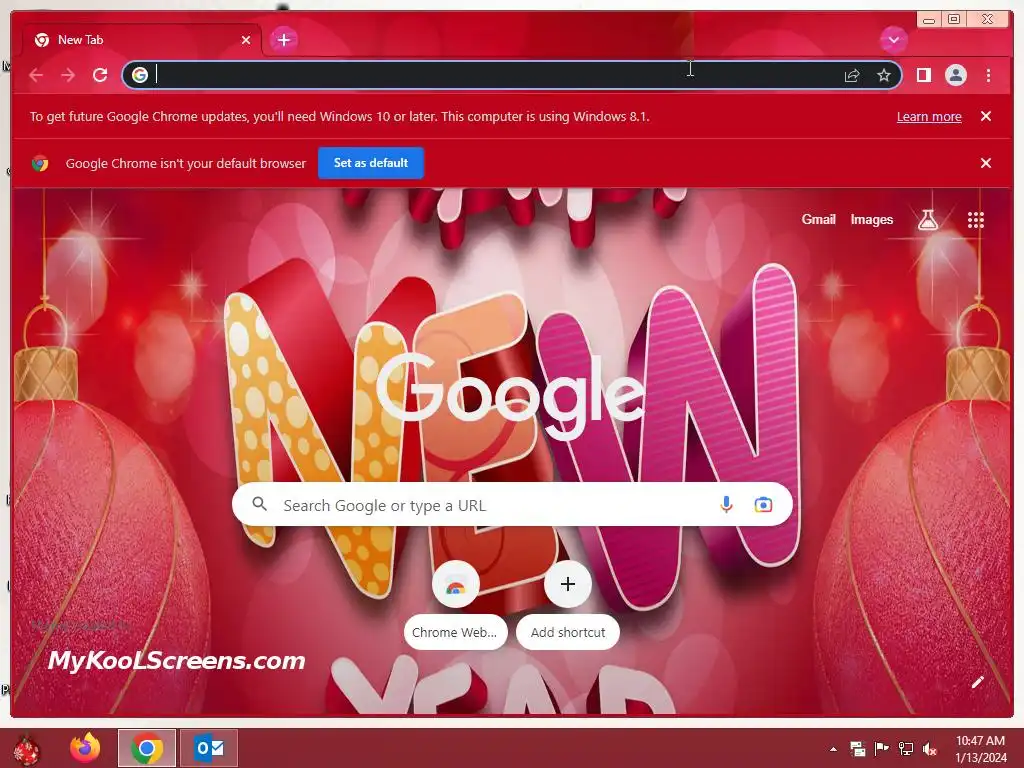
Task: Customize this page with the pencil icon
Action: 977,682
